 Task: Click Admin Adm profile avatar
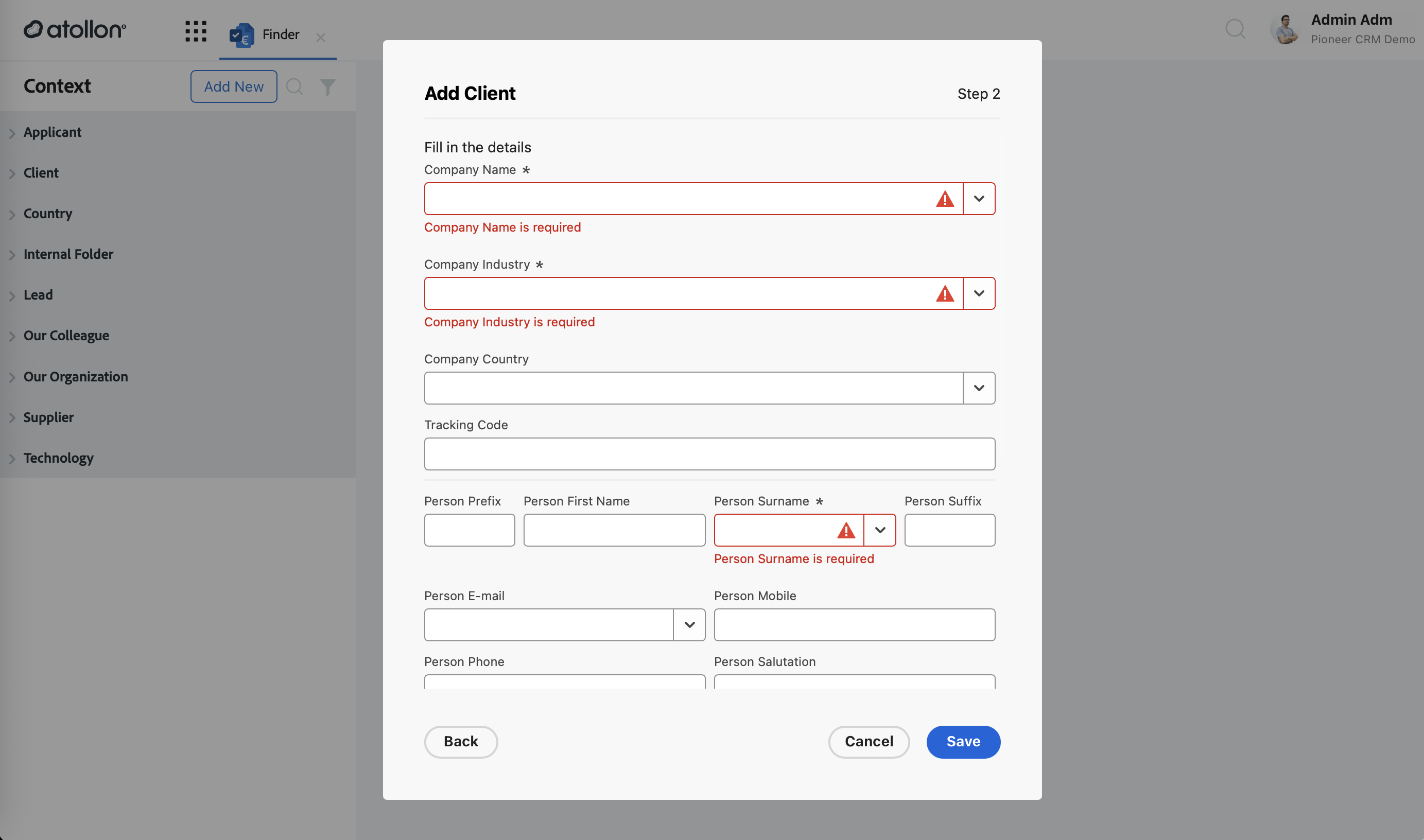pos(1286,29)
